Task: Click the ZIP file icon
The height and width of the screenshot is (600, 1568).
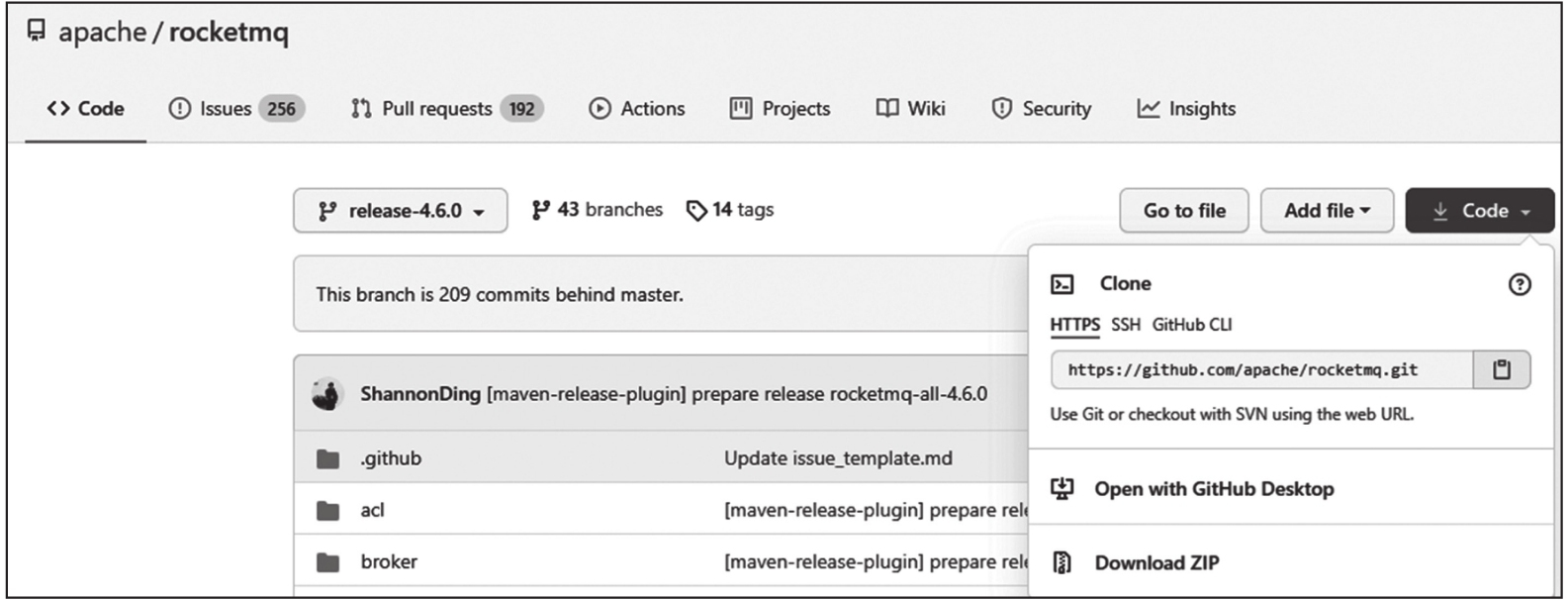Action: (x=1061, y=562)
